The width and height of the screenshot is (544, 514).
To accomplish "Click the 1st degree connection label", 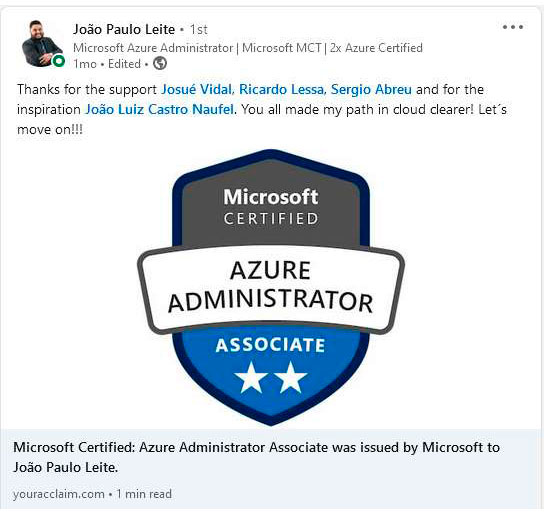I will [198, 29].
